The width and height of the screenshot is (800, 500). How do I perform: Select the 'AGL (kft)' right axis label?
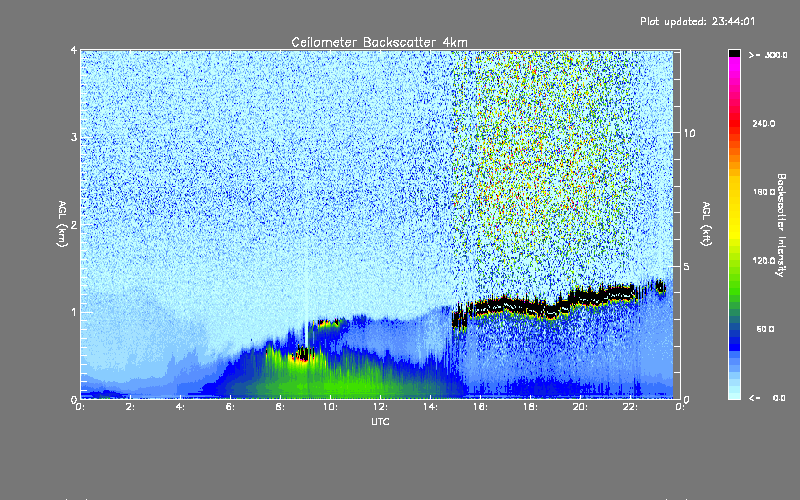[706, 224]
